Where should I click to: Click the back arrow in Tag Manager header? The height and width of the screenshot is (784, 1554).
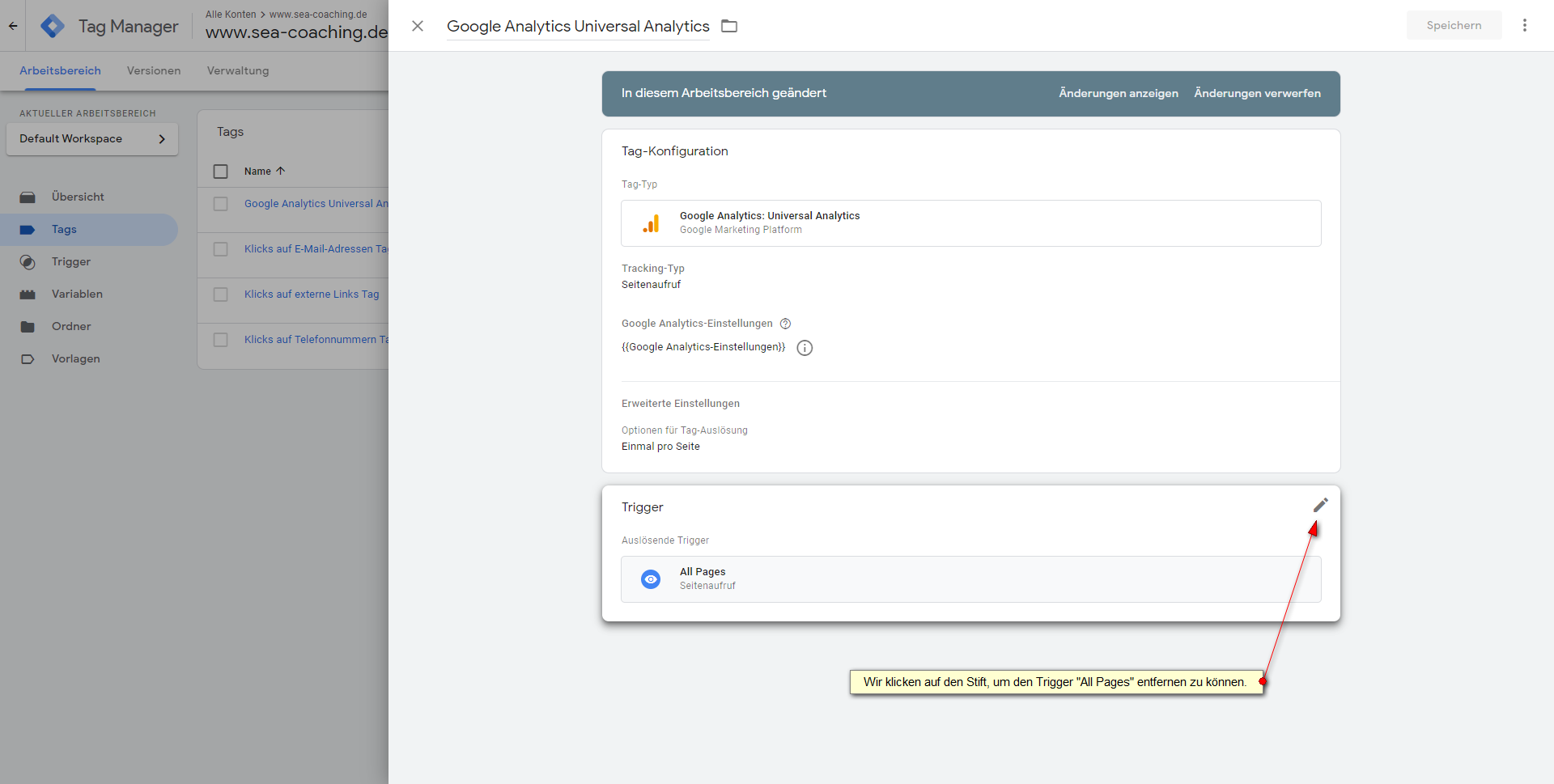[13, 26]
